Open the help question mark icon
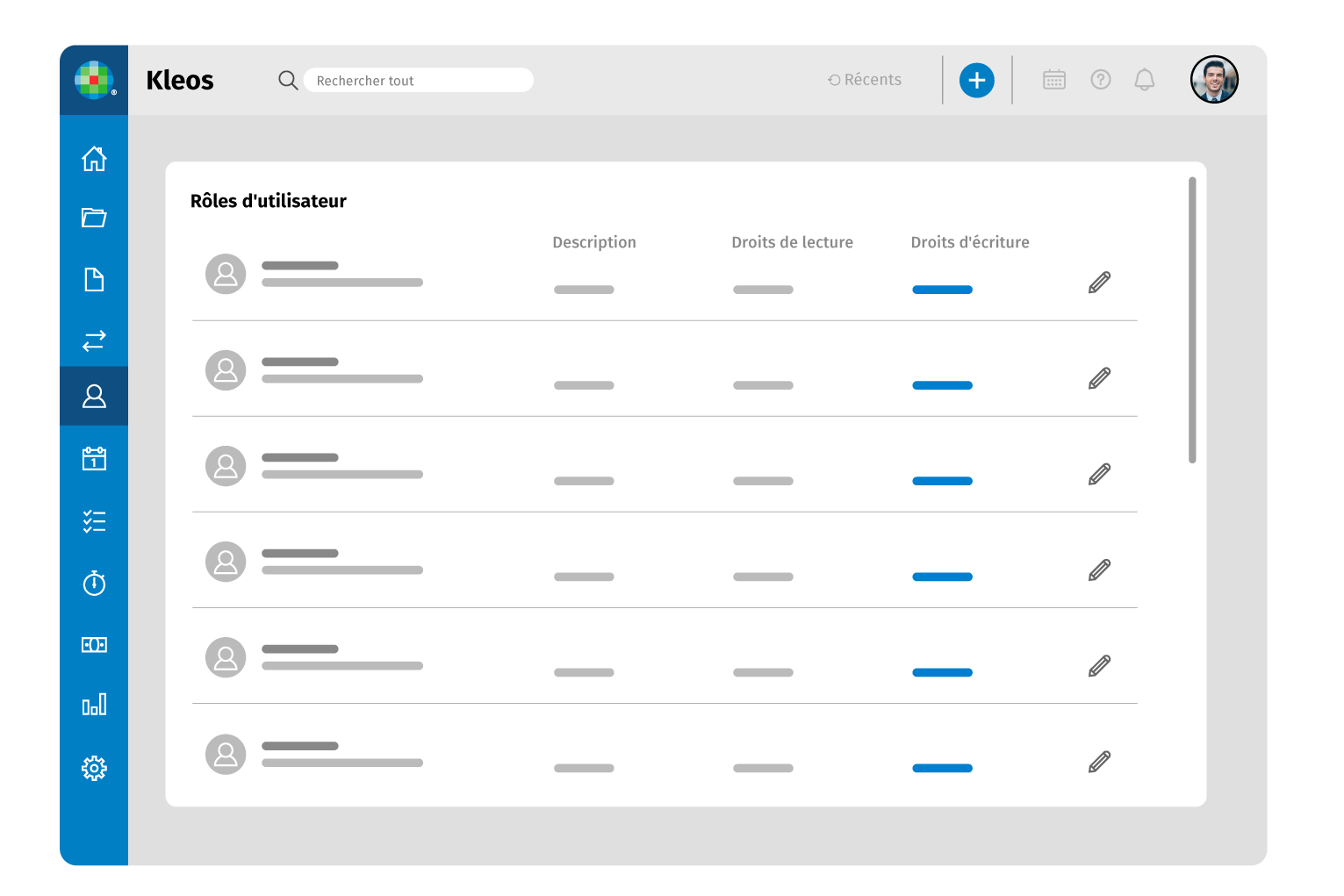The width and height of the screenshot is (1344, 896). pyautogui.click(x=1100, y=80)
